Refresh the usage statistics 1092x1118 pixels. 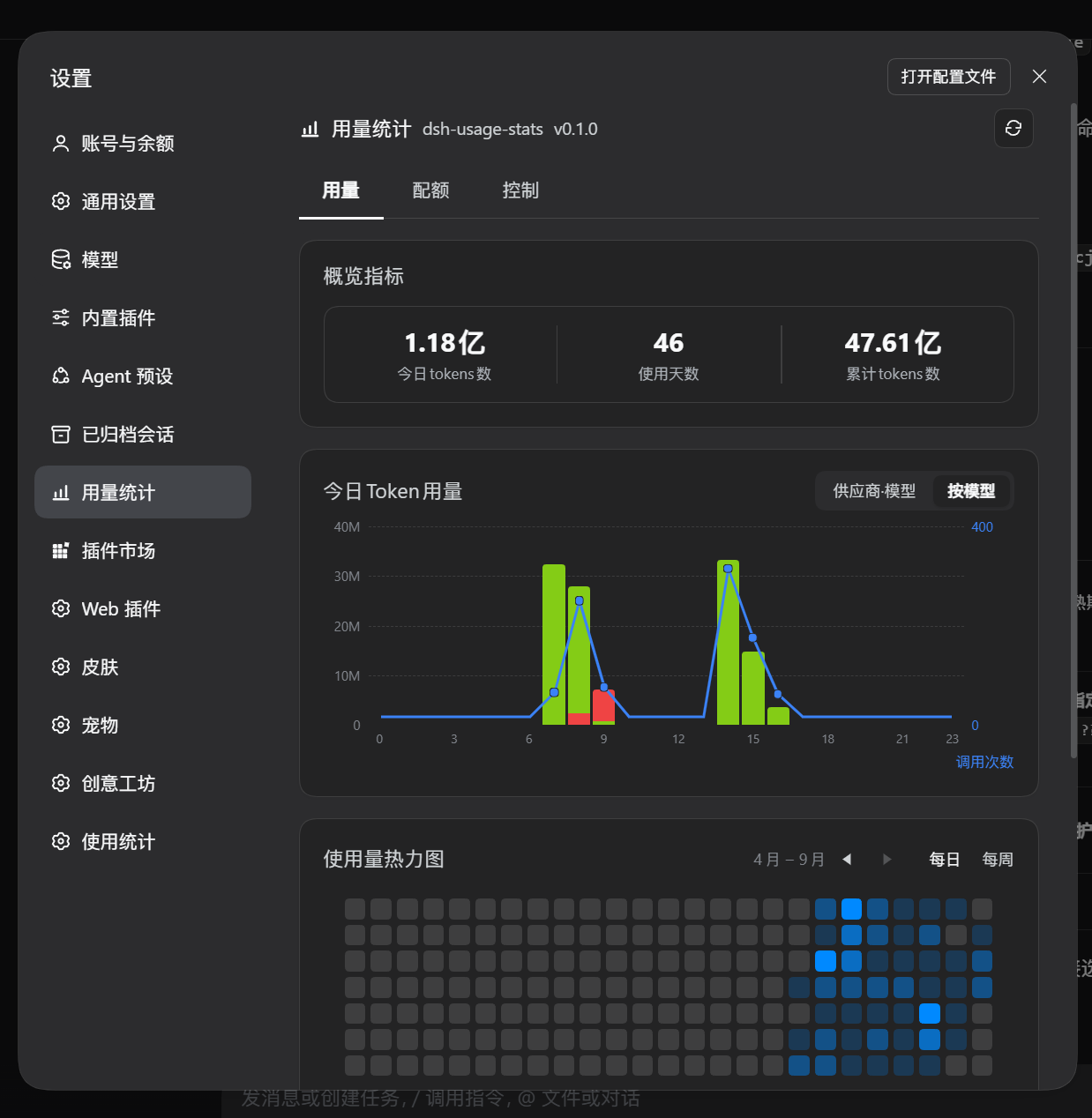click(x=1013, y=129)
